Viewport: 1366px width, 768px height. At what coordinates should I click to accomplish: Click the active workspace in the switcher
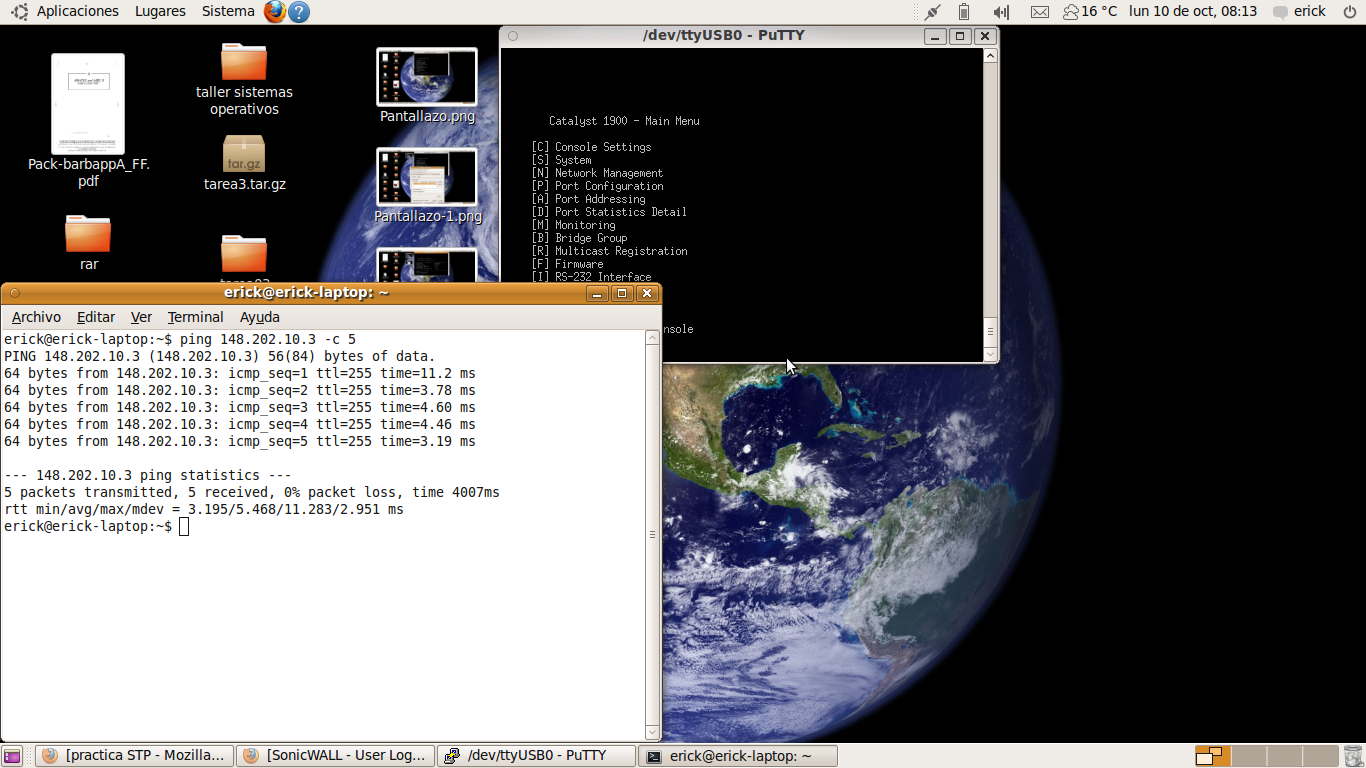[1213, 756]
